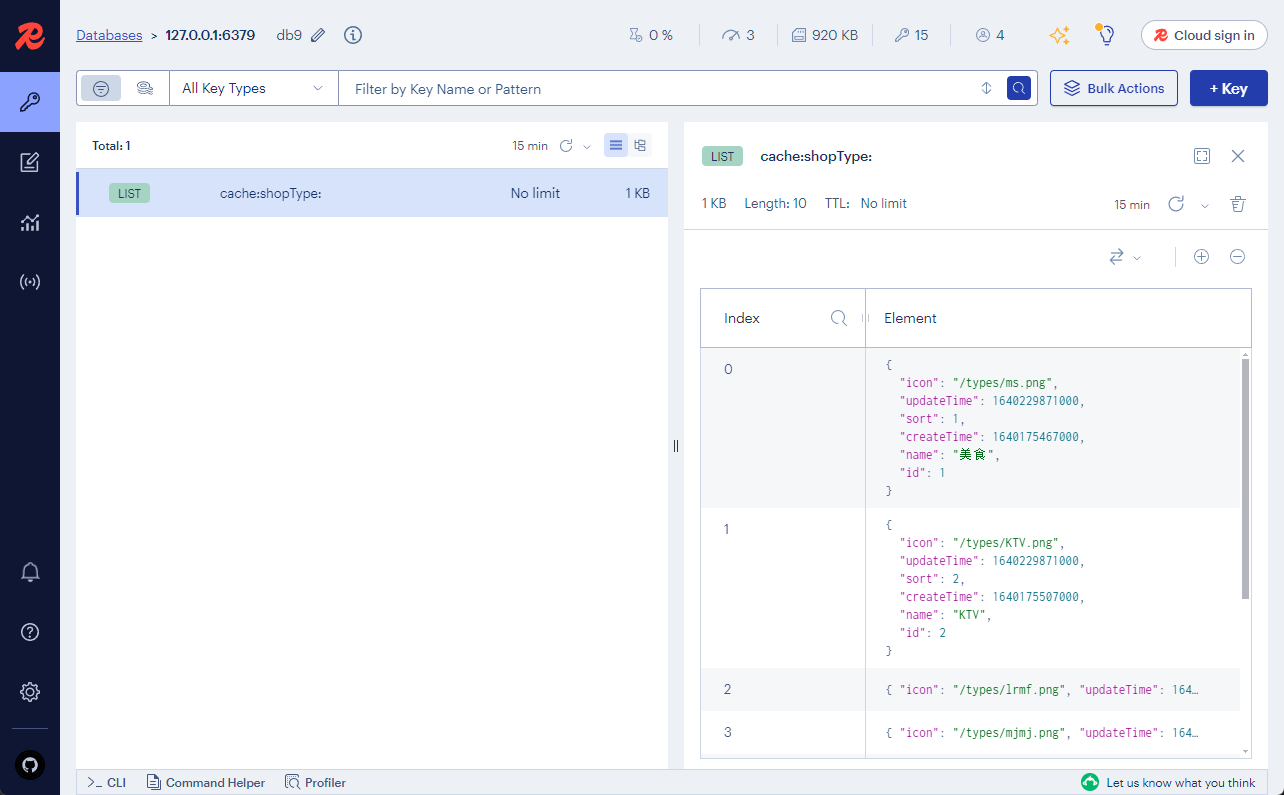Click the Cloud sign in button
Screen dimensions: 1284x795
pos(1204,35)
